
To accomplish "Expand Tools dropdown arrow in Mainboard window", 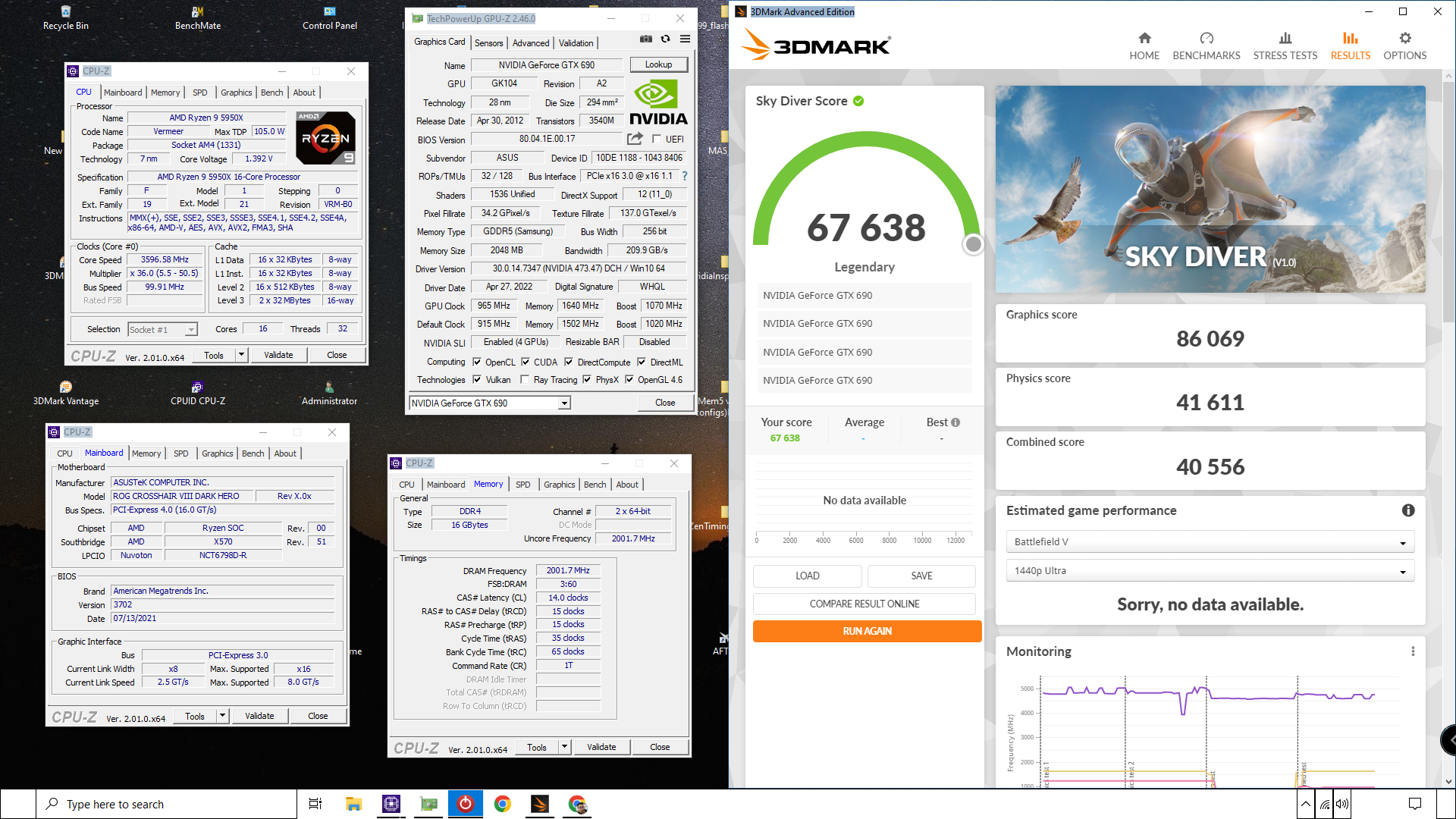I will 222,716.
